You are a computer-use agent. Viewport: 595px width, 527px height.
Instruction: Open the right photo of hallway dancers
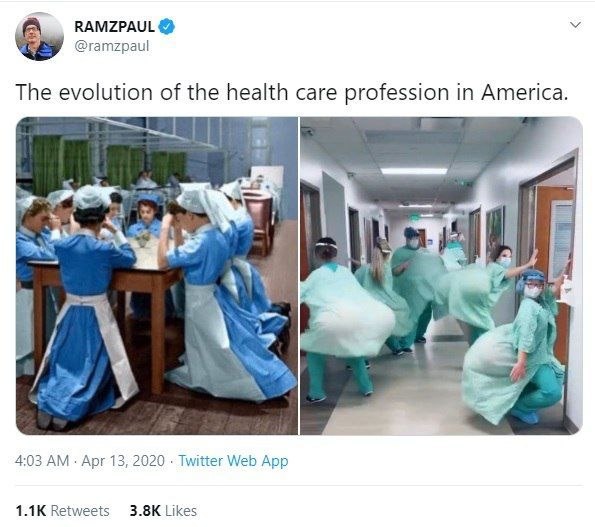point(441,276)
